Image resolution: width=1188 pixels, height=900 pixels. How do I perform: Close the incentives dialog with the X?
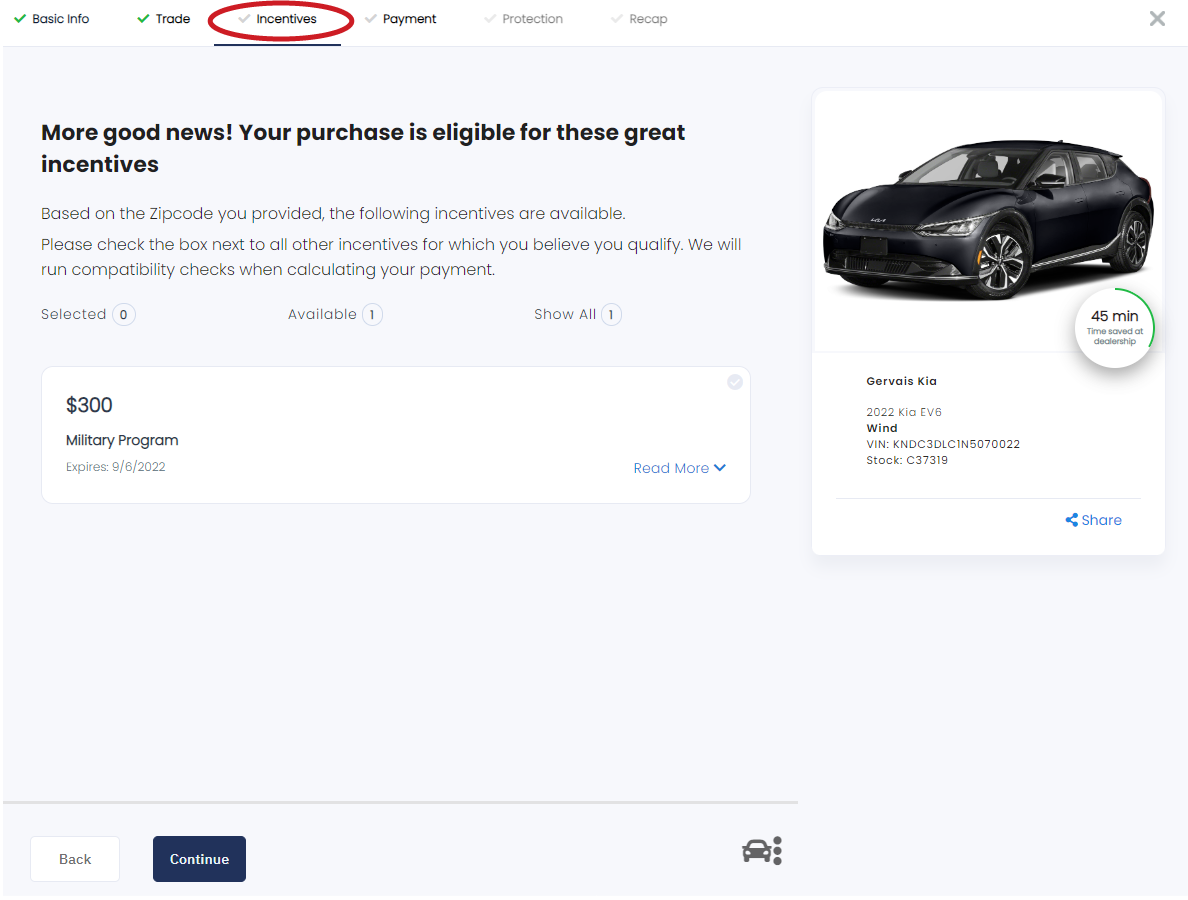coord(1156,19)
